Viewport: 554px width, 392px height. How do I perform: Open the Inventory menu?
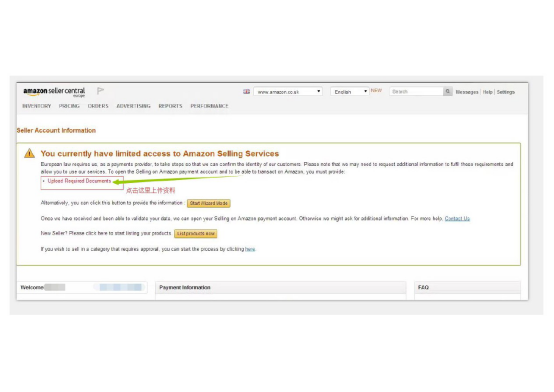37,106
